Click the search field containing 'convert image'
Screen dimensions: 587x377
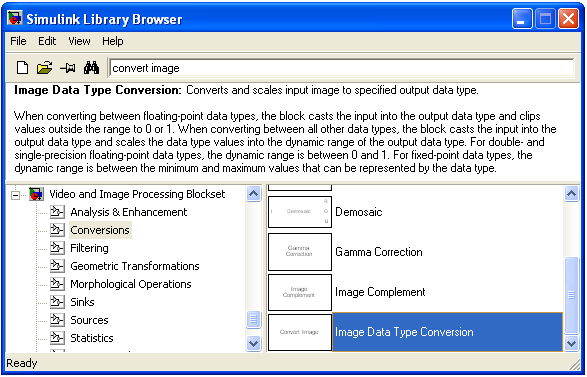point(342,68)
